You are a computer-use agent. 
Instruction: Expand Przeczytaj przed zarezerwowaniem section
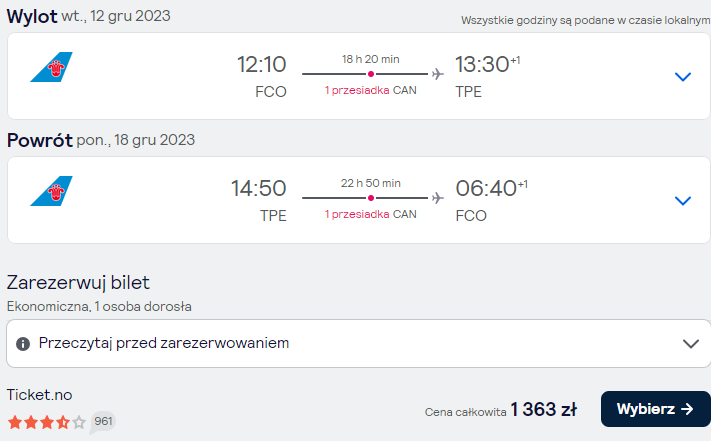(359, 344)
